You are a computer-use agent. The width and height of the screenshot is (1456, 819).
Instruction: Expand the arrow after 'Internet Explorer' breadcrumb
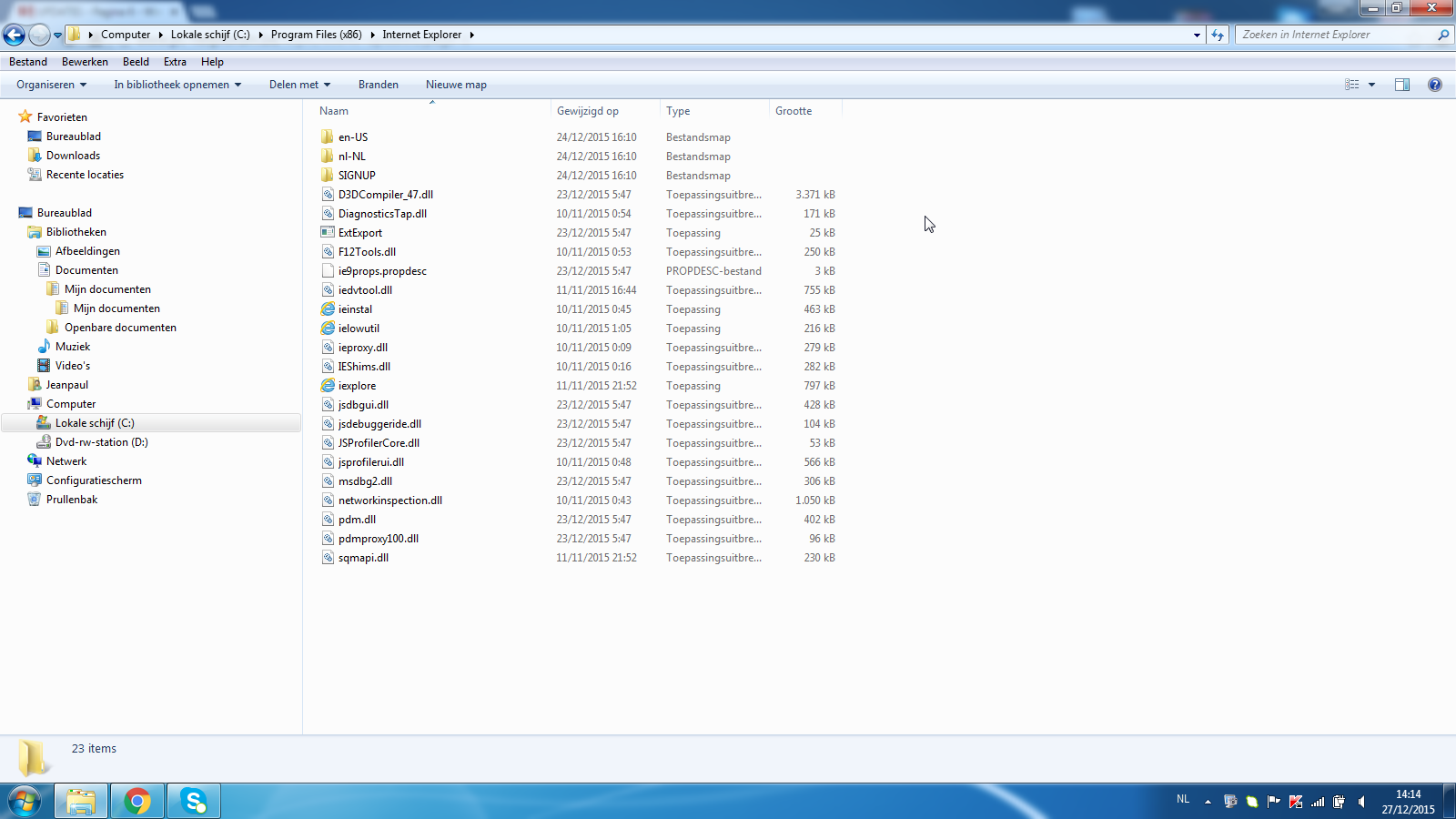pyautogui.click(x=472, y=35)
